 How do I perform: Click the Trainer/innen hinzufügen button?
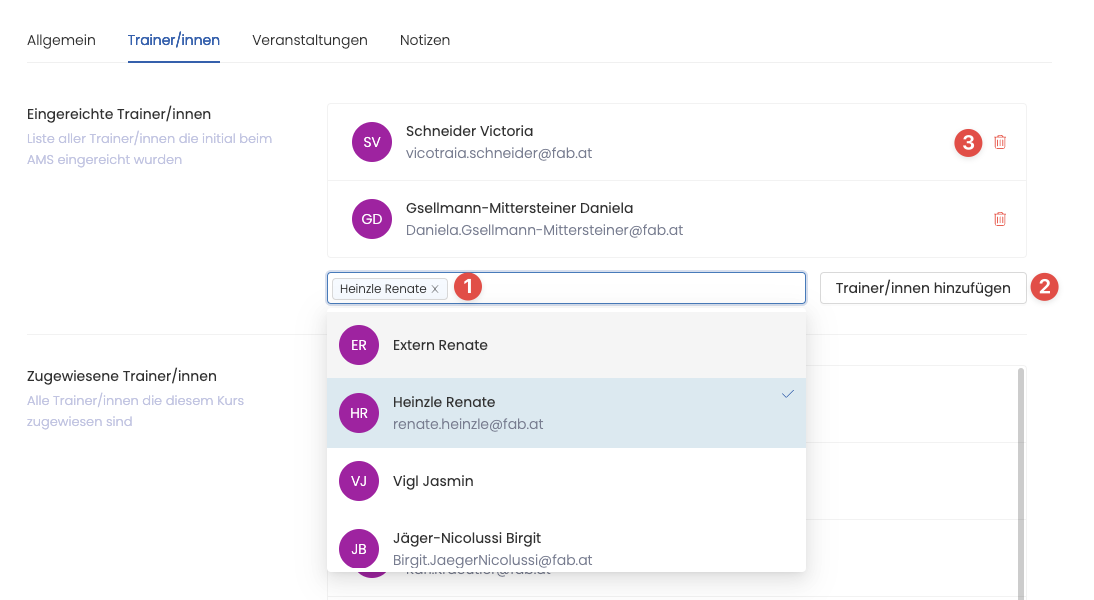pyautogui.click(x=922, y=287)
